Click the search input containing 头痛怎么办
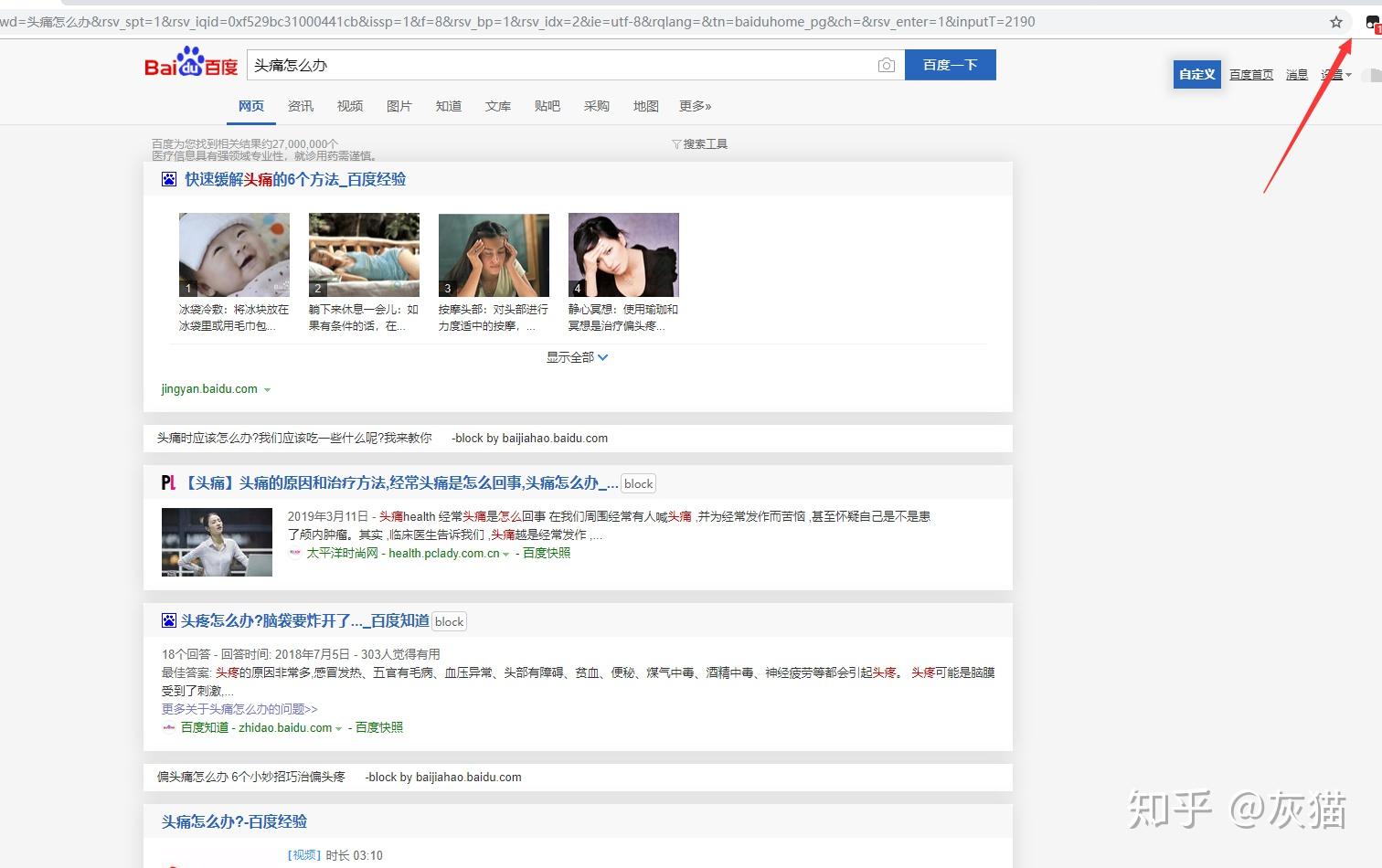 point(558,65)
